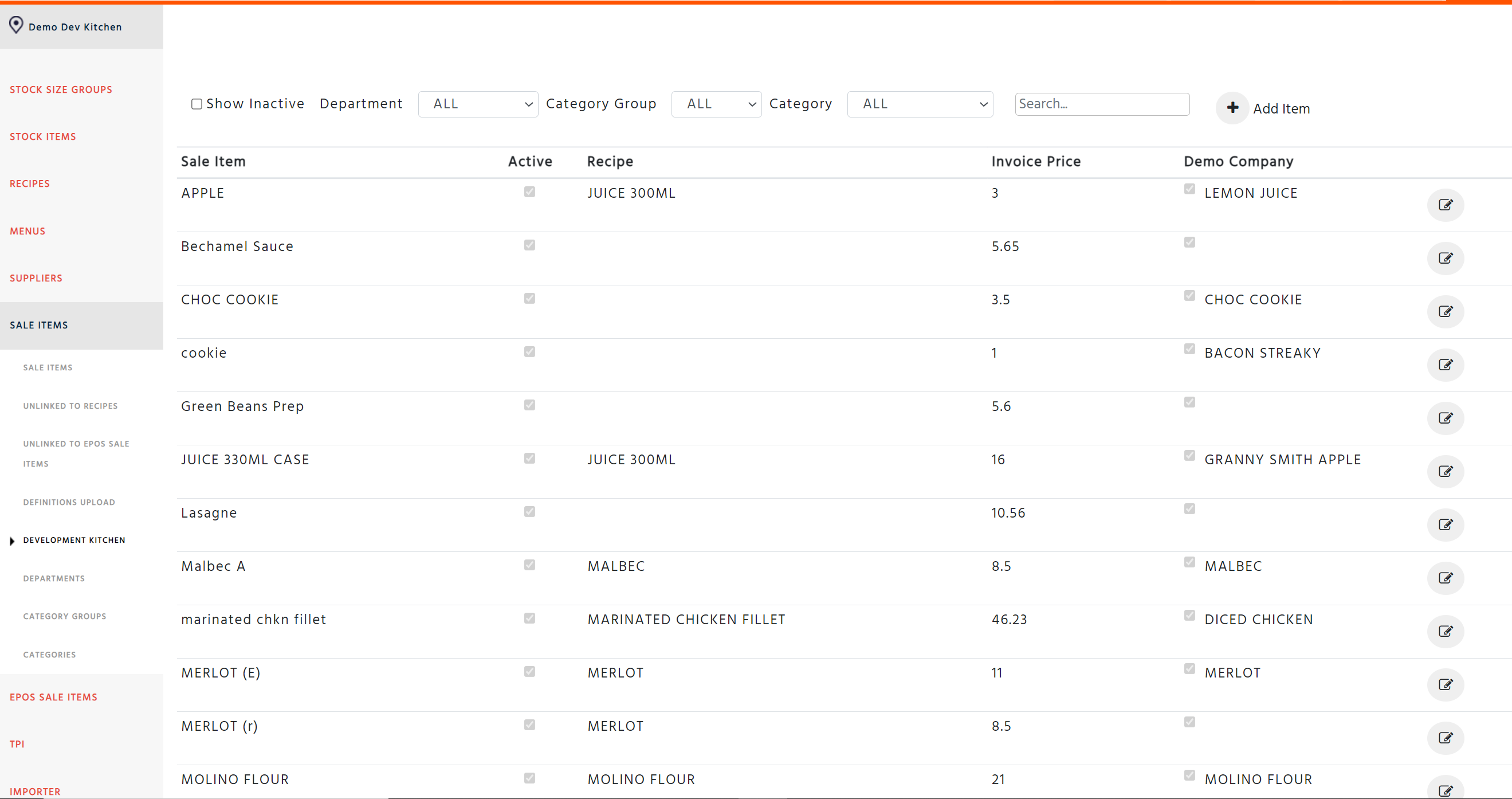
Task: Edit the MERLOT (r) sale item
Action: [1445, 738]
